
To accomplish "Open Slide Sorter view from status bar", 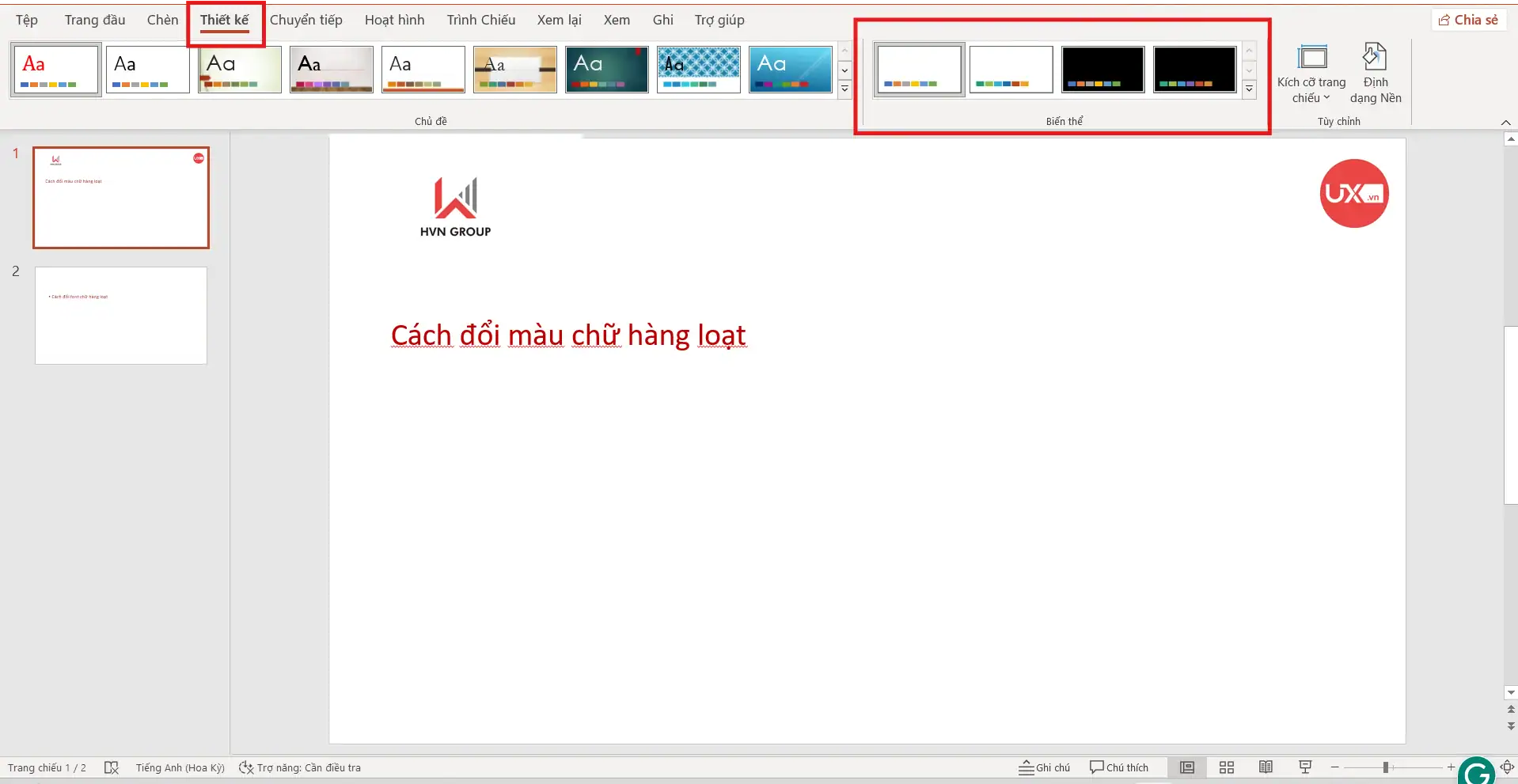I will 1226,767.
